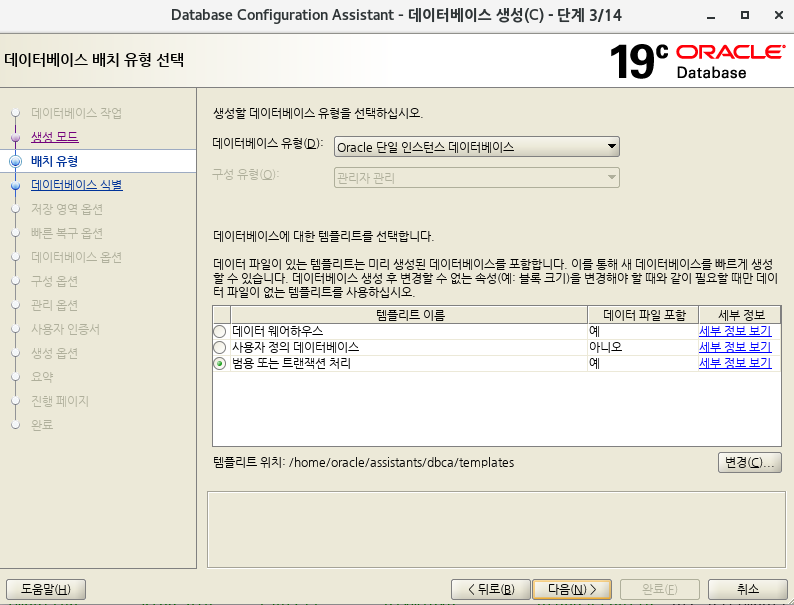Close the Database Configuration Assistant window

779,15
